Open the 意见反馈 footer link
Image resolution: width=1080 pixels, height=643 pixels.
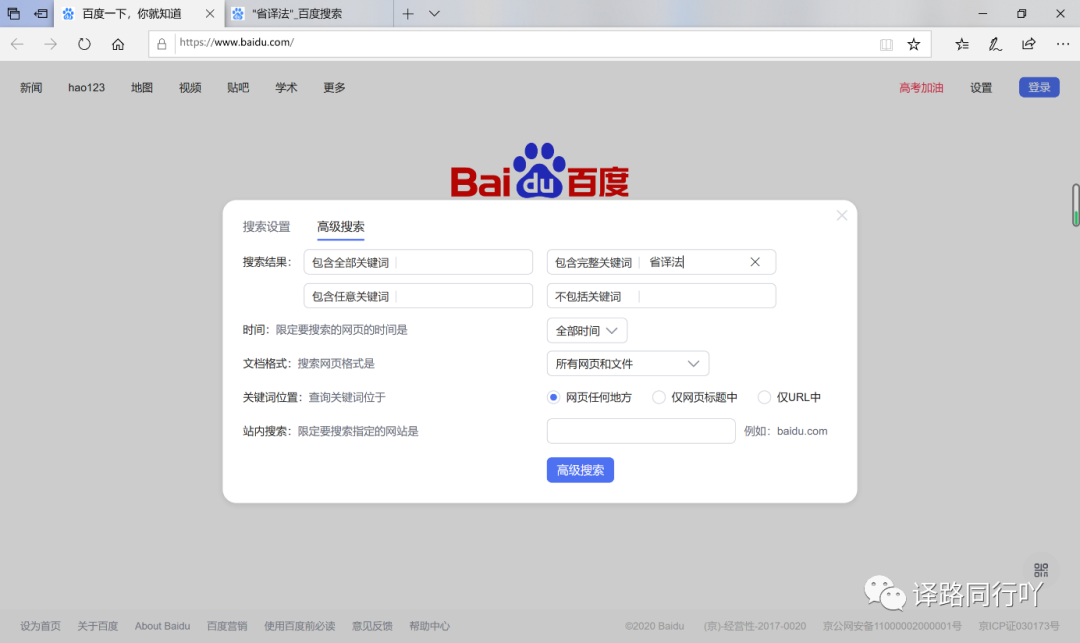[372, 626]
